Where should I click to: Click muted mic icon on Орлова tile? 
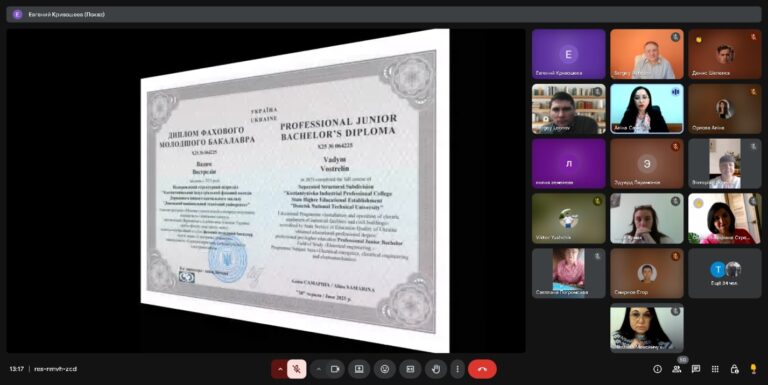[753, 92]
